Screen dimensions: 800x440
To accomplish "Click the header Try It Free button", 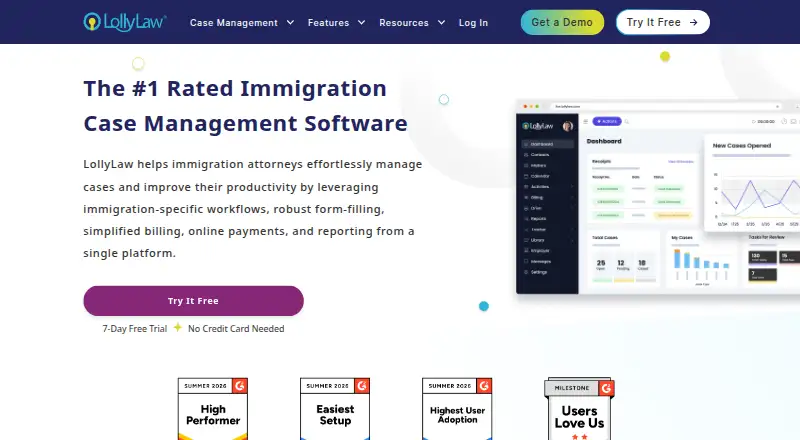I will (x=663, y=22).
